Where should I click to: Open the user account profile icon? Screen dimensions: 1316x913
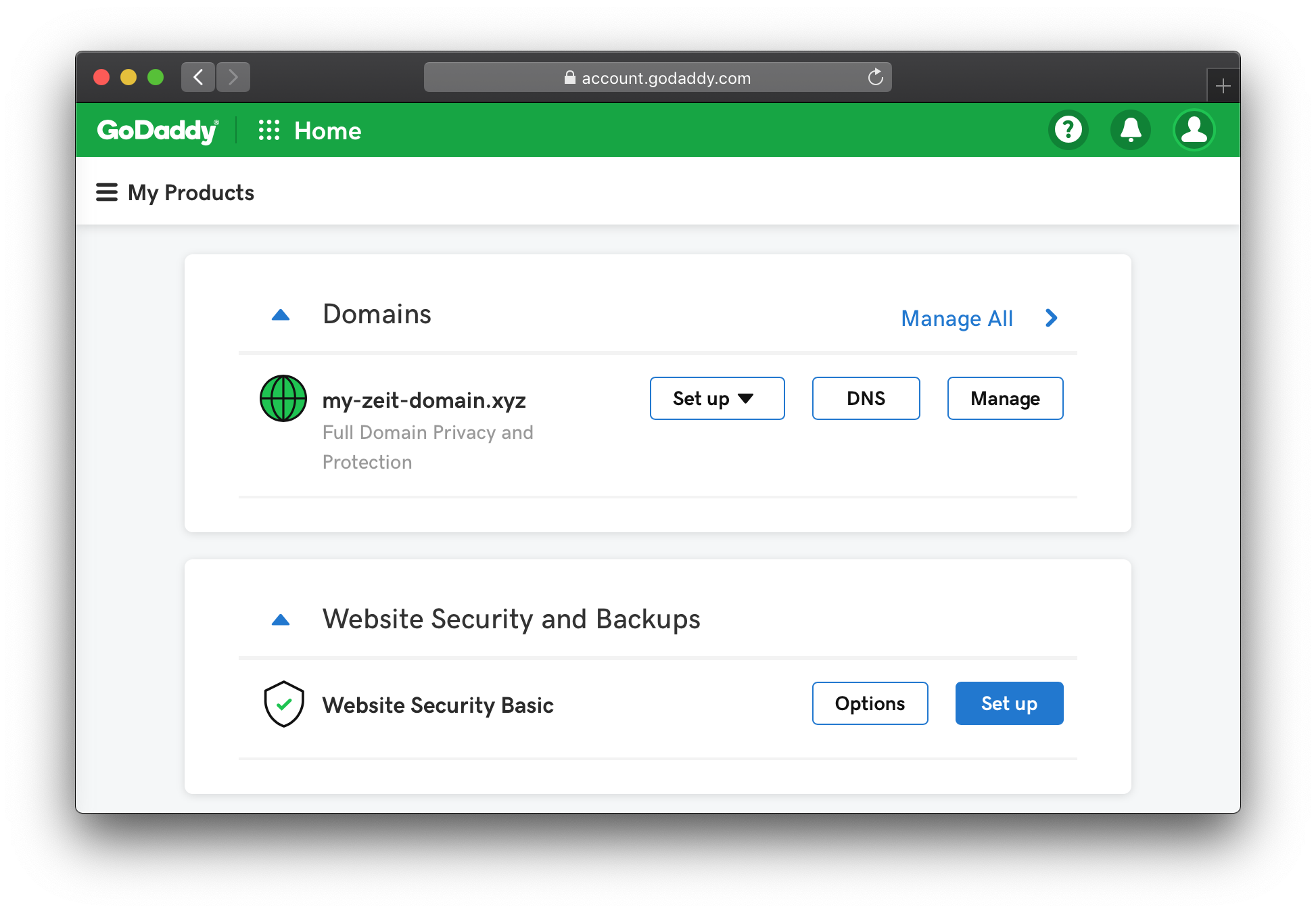click(x=1194, y=130)
